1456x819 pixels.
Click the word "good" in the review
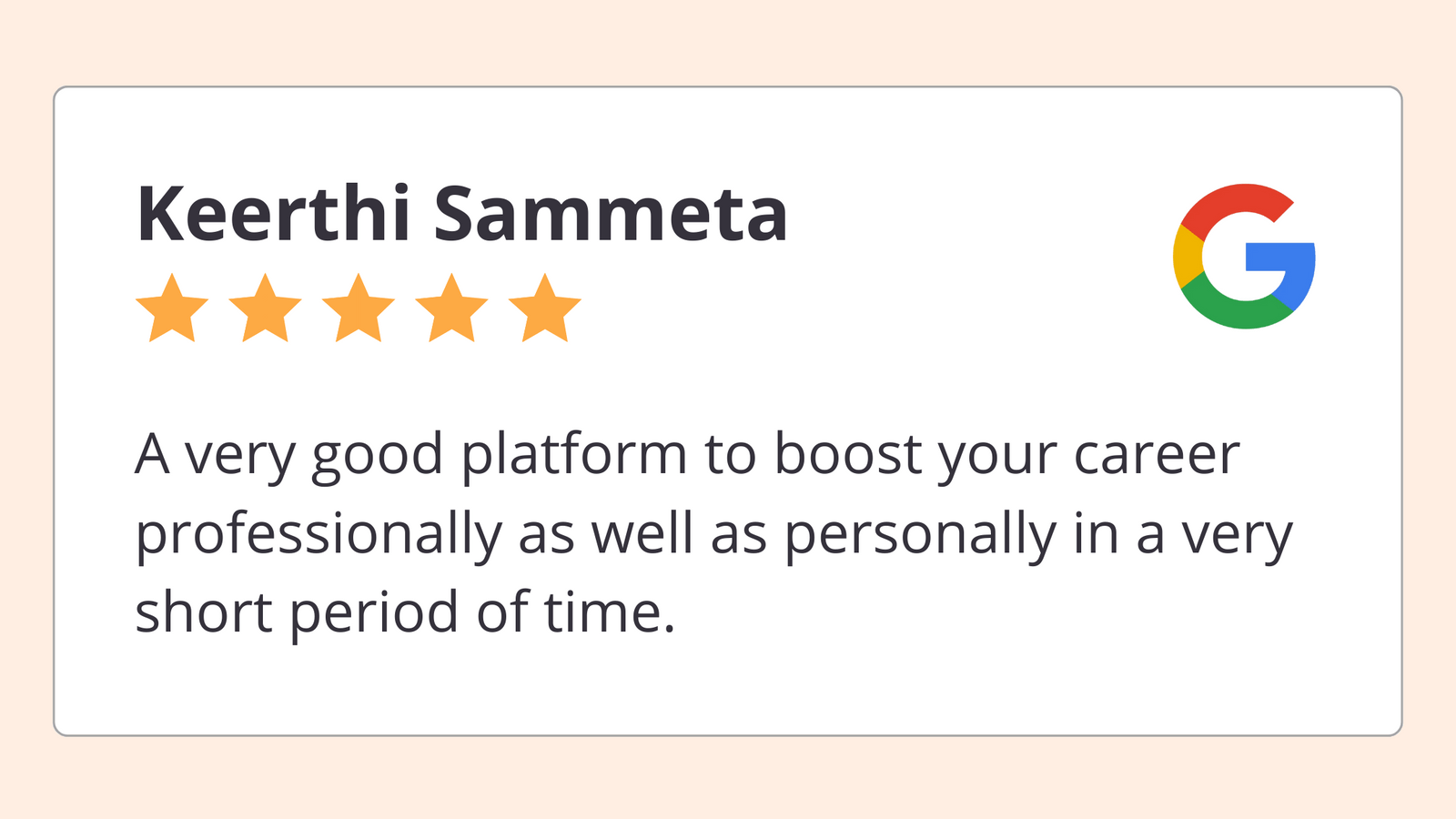pos(377,457)
